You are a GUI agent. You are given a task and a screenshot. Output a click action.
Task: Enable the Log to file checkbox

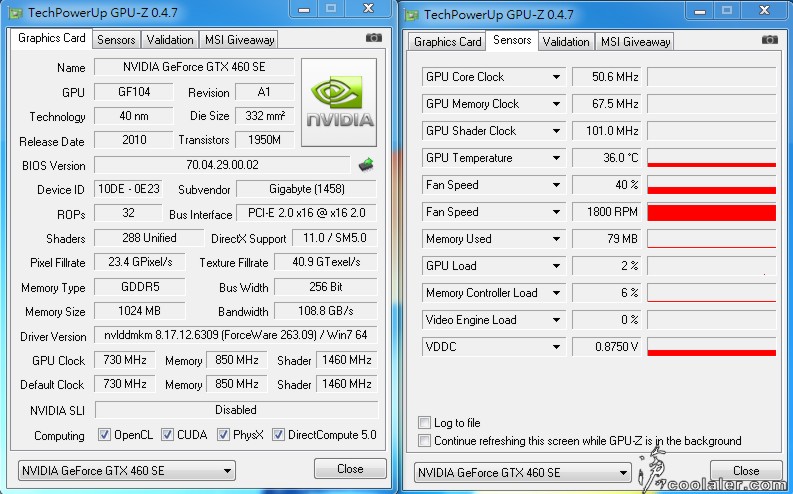click(424, 422)
